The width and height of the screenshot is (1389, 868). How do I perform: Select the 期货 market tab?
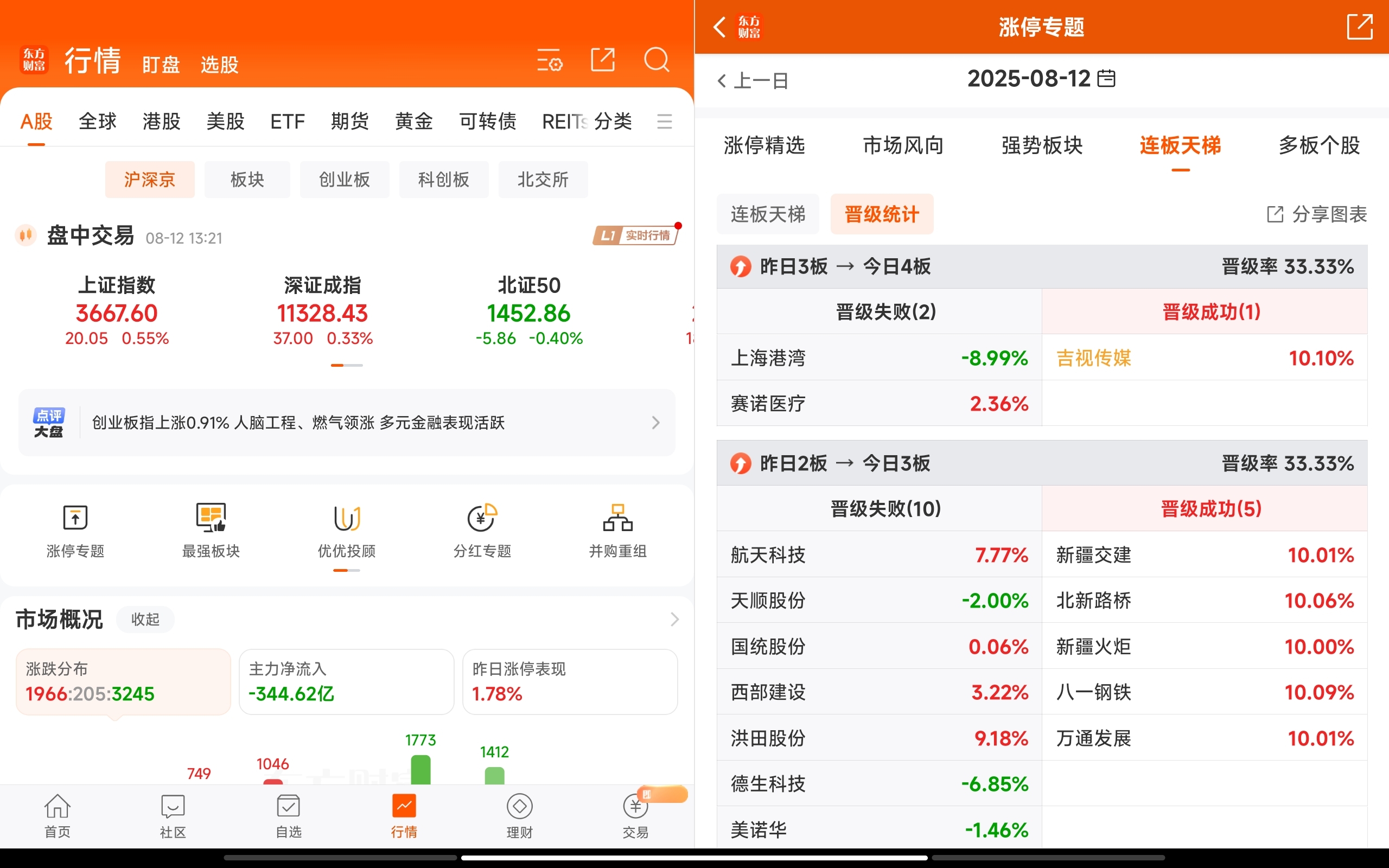point(349,122)
